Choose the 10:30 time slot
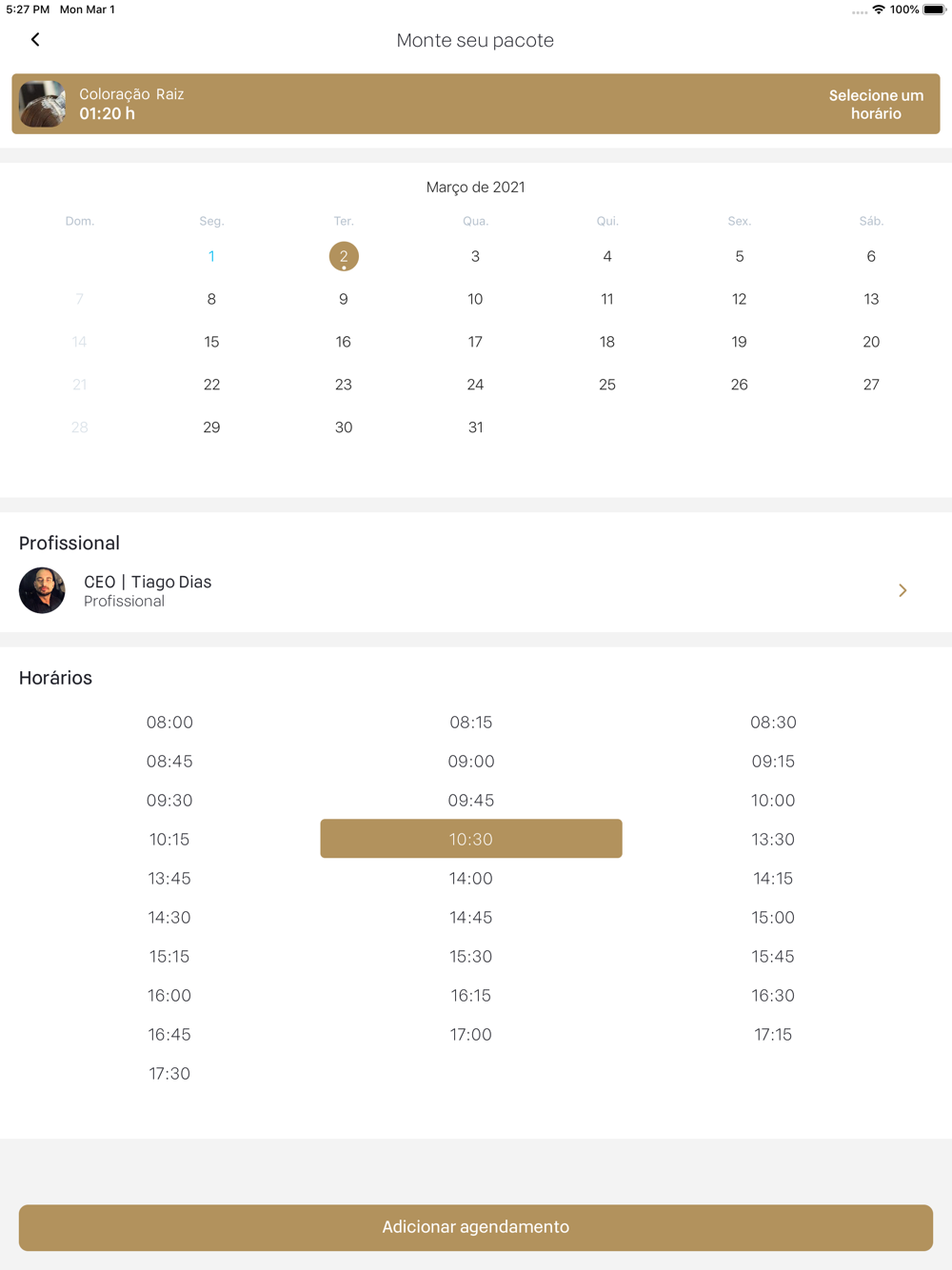Image resolution: width=952 pixels, height=1270 pixels. point(471,839)
